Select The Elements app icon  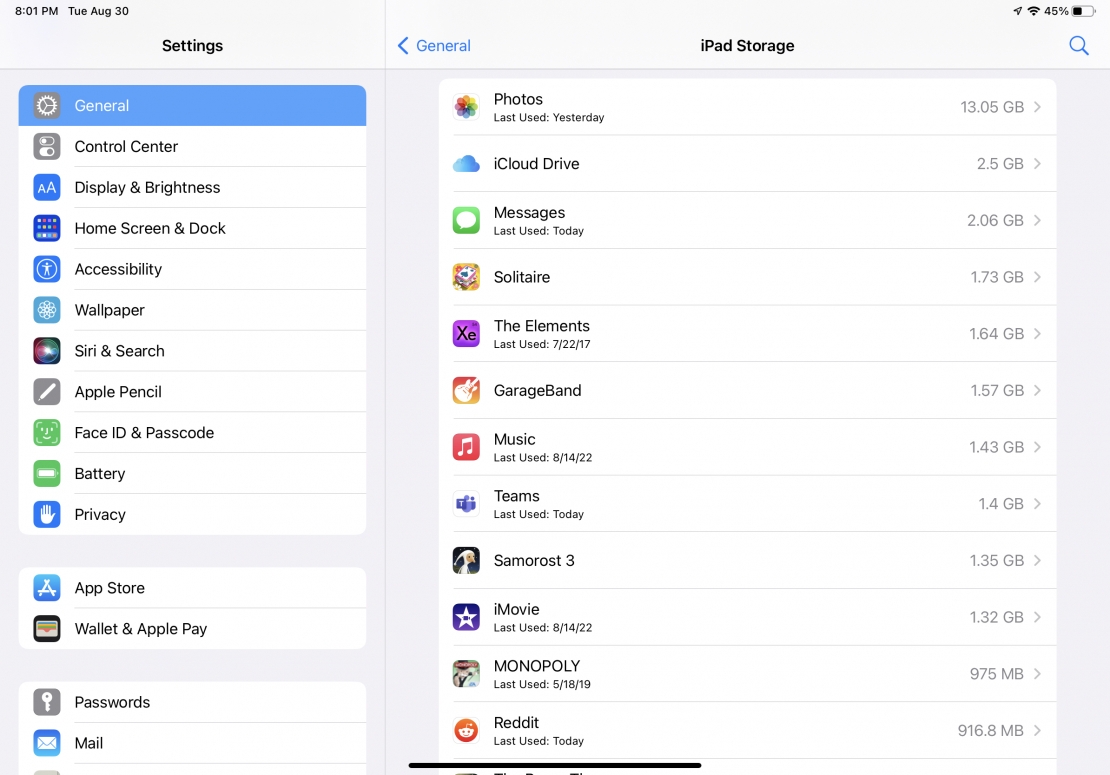click(466, 334)
